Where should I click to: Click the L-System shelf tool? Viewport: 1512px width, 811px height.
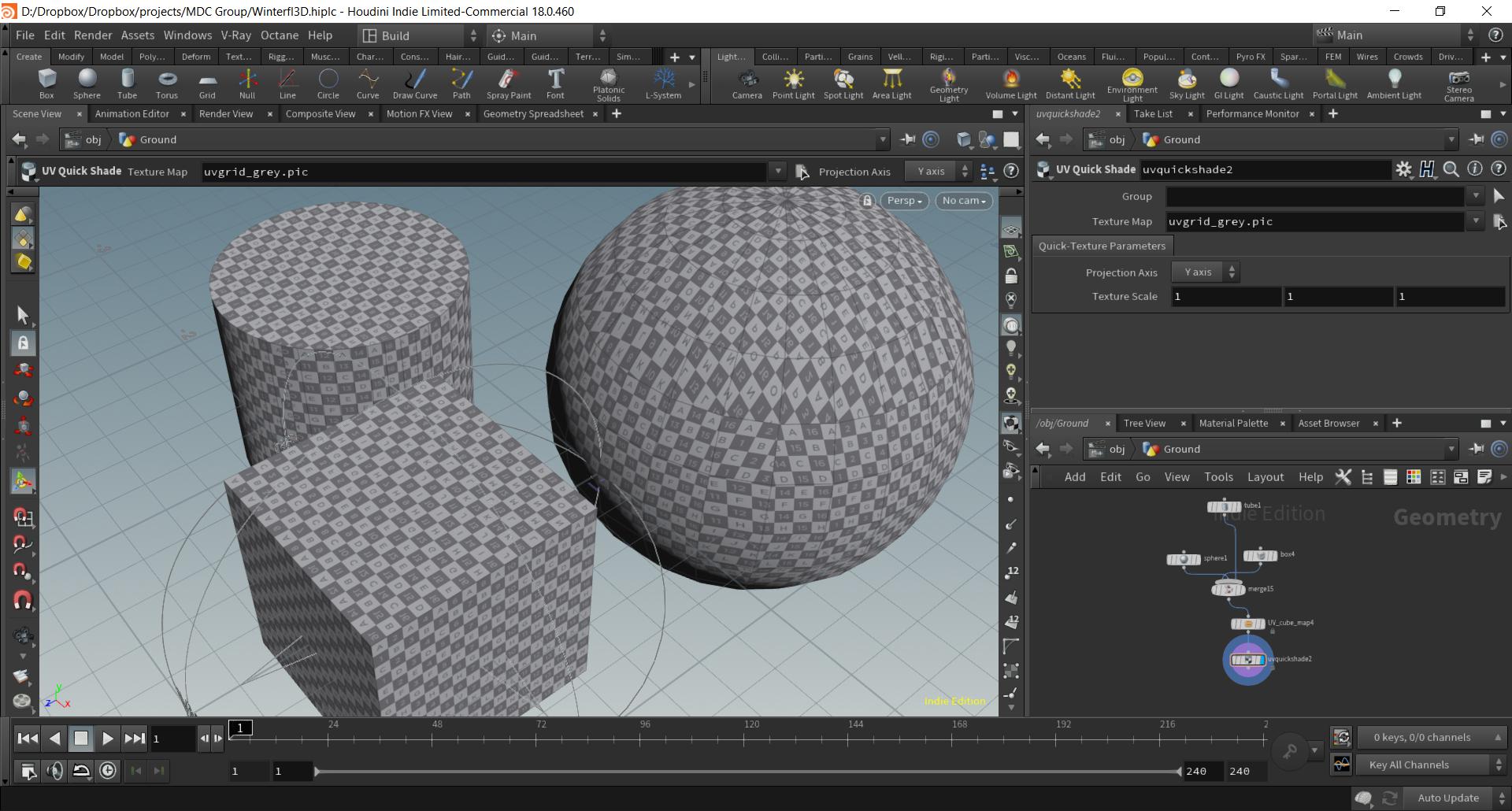click(x=663, y=83)
